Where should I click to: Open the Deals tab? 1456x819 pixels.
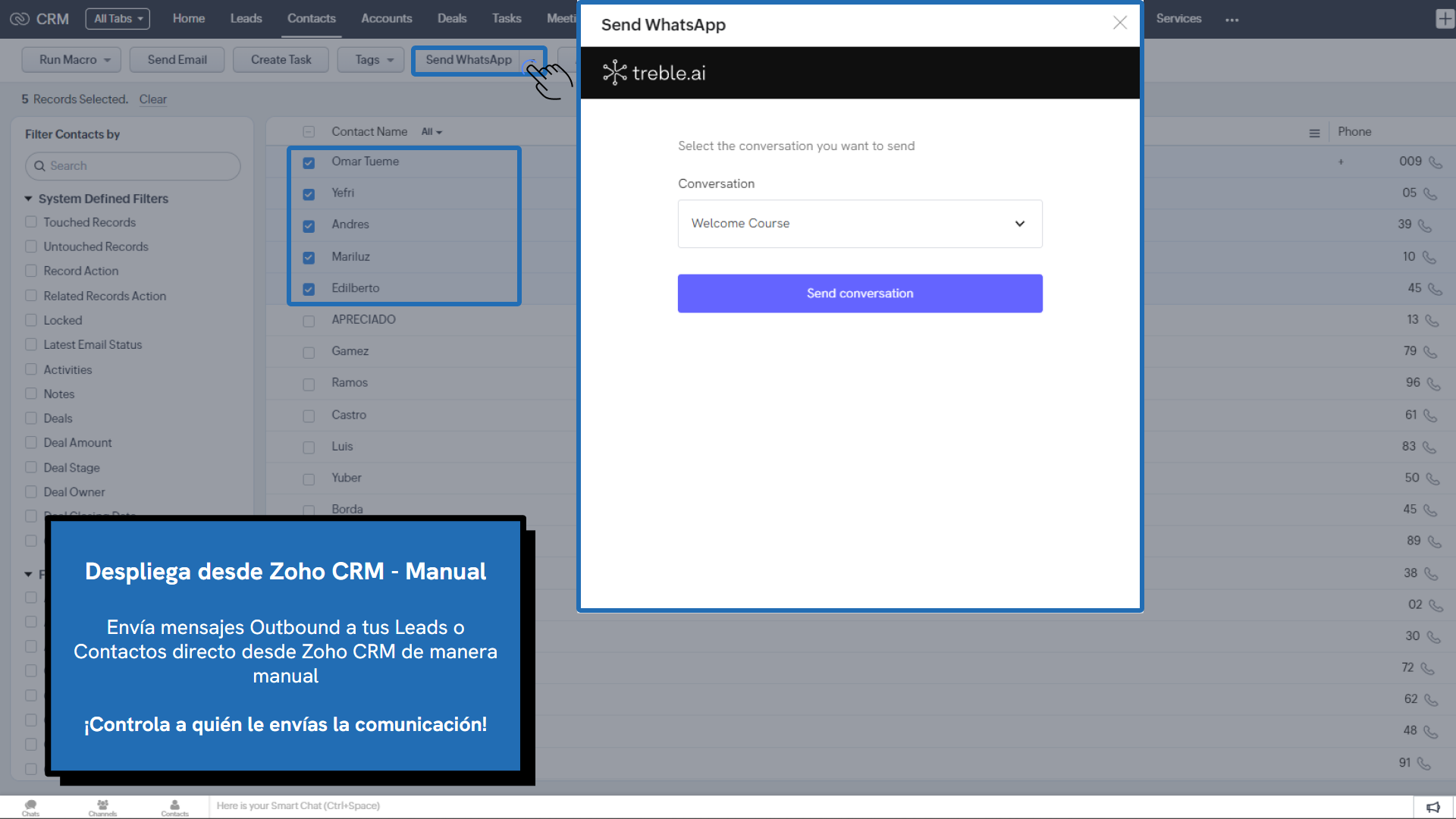click(x=451, y=18)
